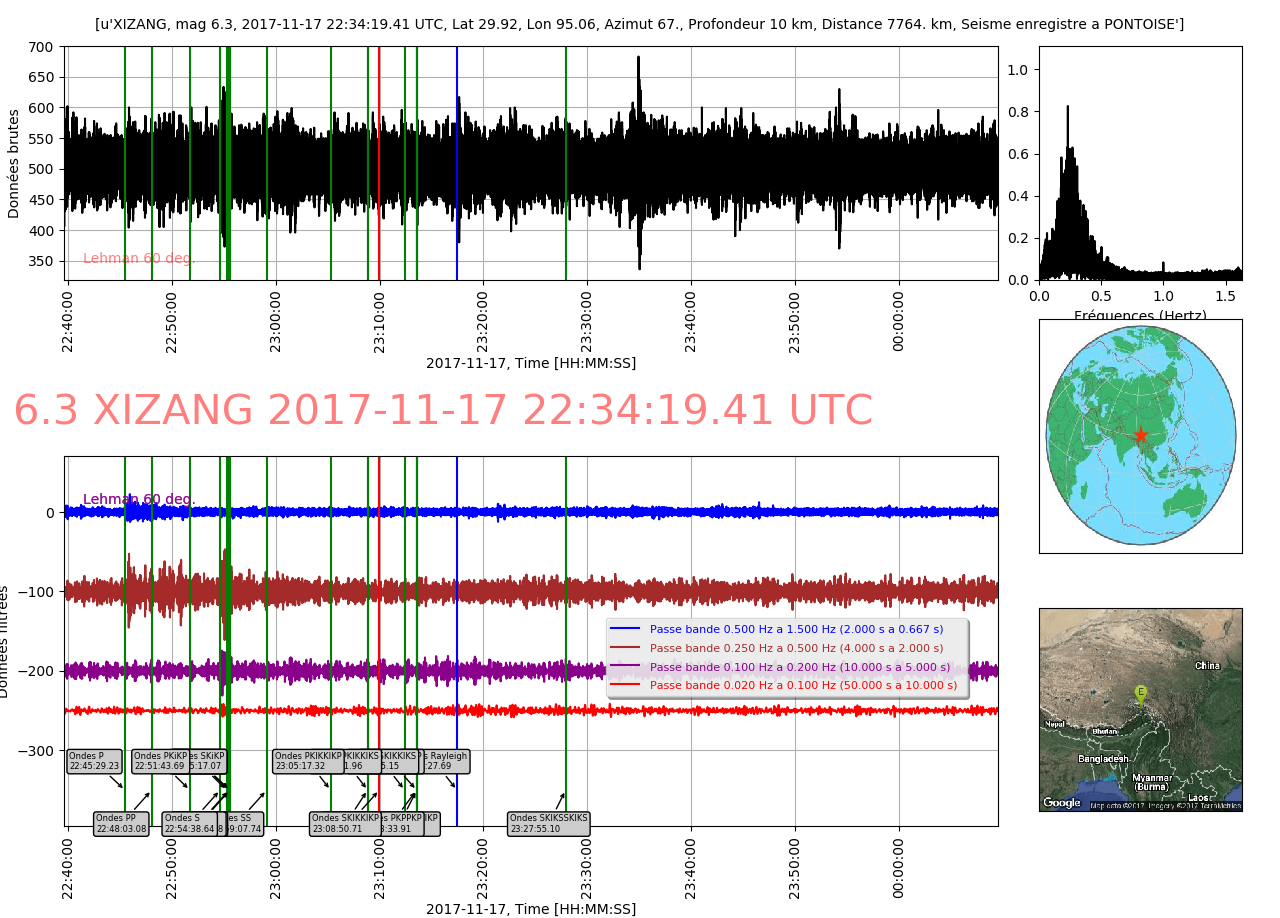The image size is (1280, 918).
Task: Click the Google logo on satellite map
Action: [1062, 802]
